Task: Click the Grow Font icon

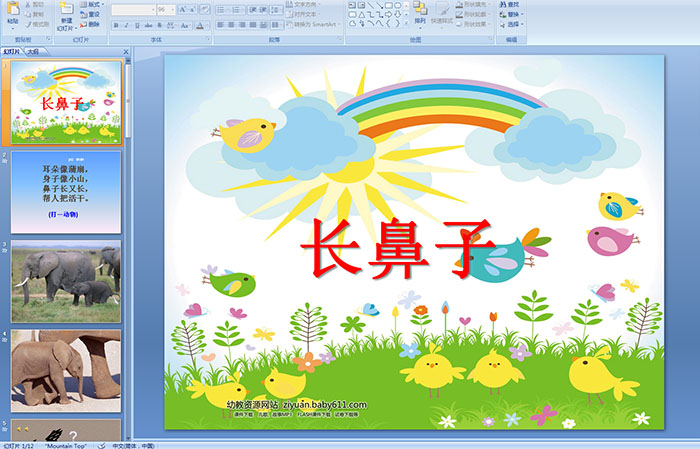Action: (x=183, y=9)
